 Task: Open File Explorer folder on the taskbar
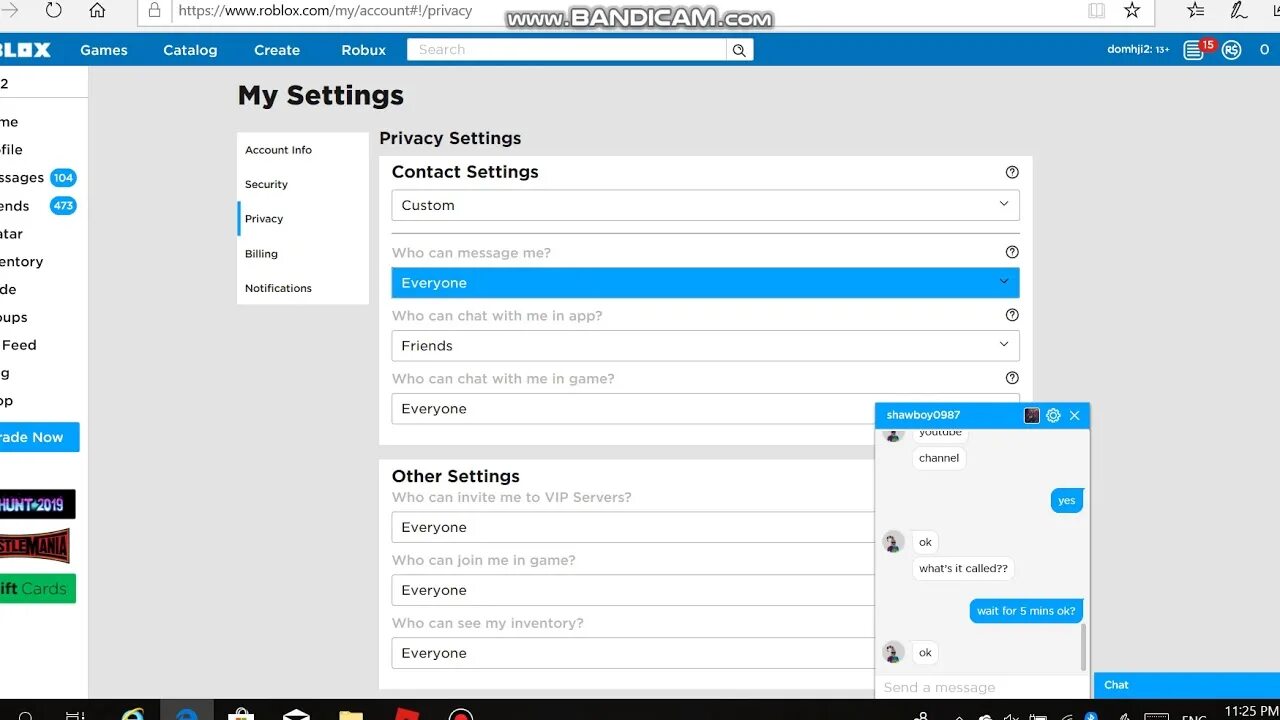[351, 713]
